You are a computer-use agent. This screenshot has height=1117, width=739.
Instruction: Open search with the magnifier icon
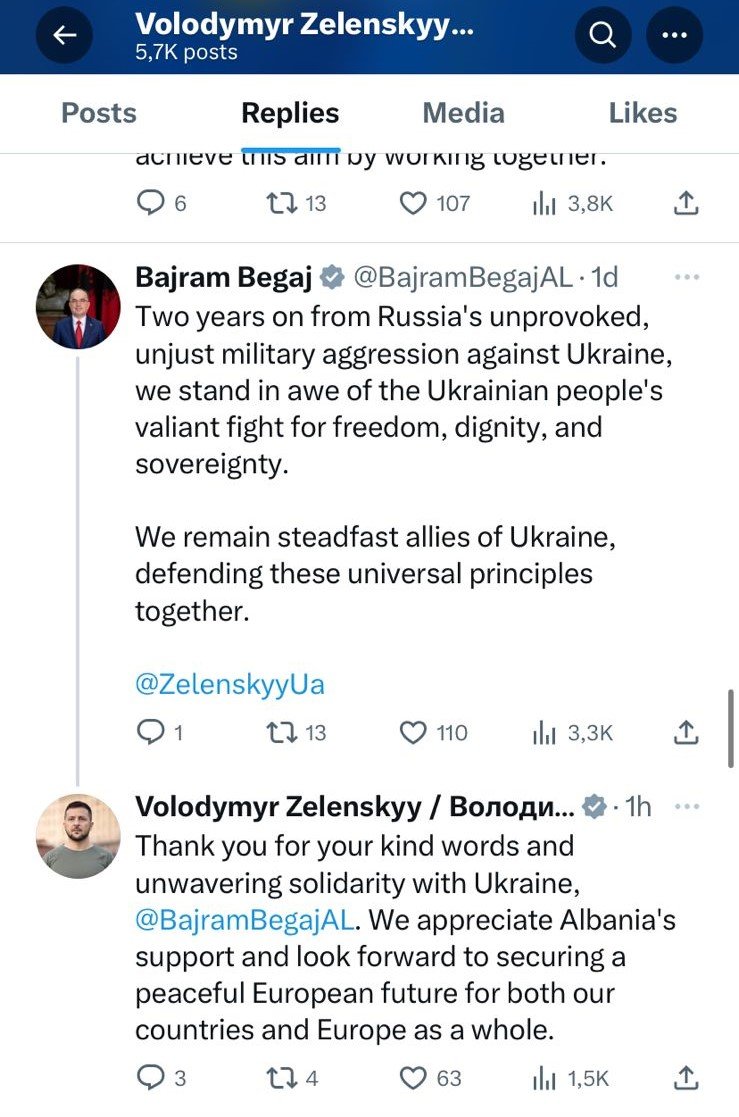pyautogui.click(x=603, y=36)
